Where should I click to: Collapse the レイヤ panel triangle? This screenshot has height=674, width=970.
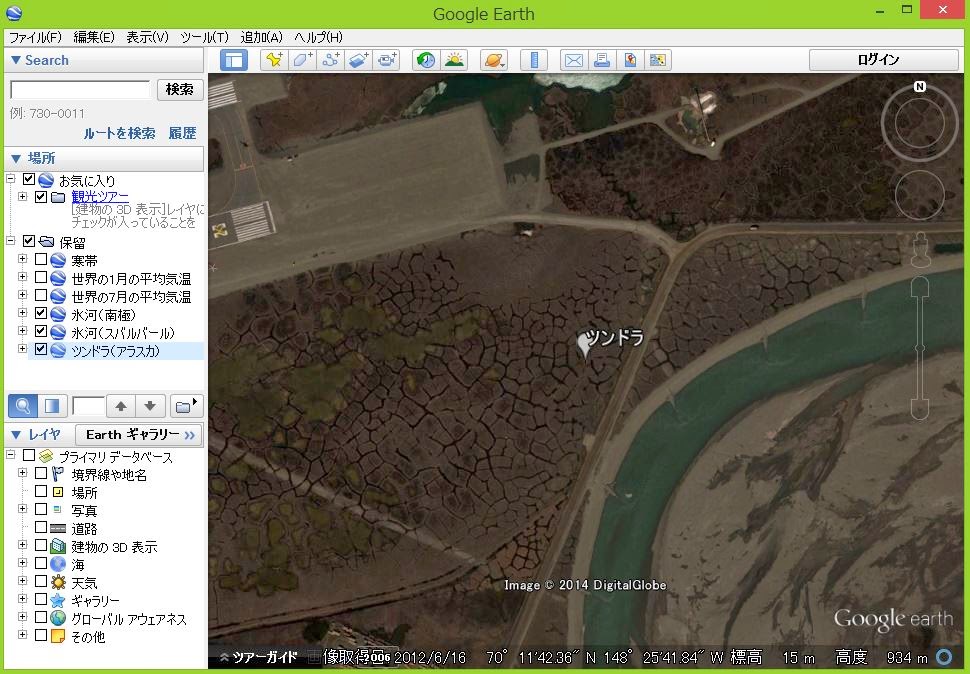pyautogui.click(x=16, y=435)
